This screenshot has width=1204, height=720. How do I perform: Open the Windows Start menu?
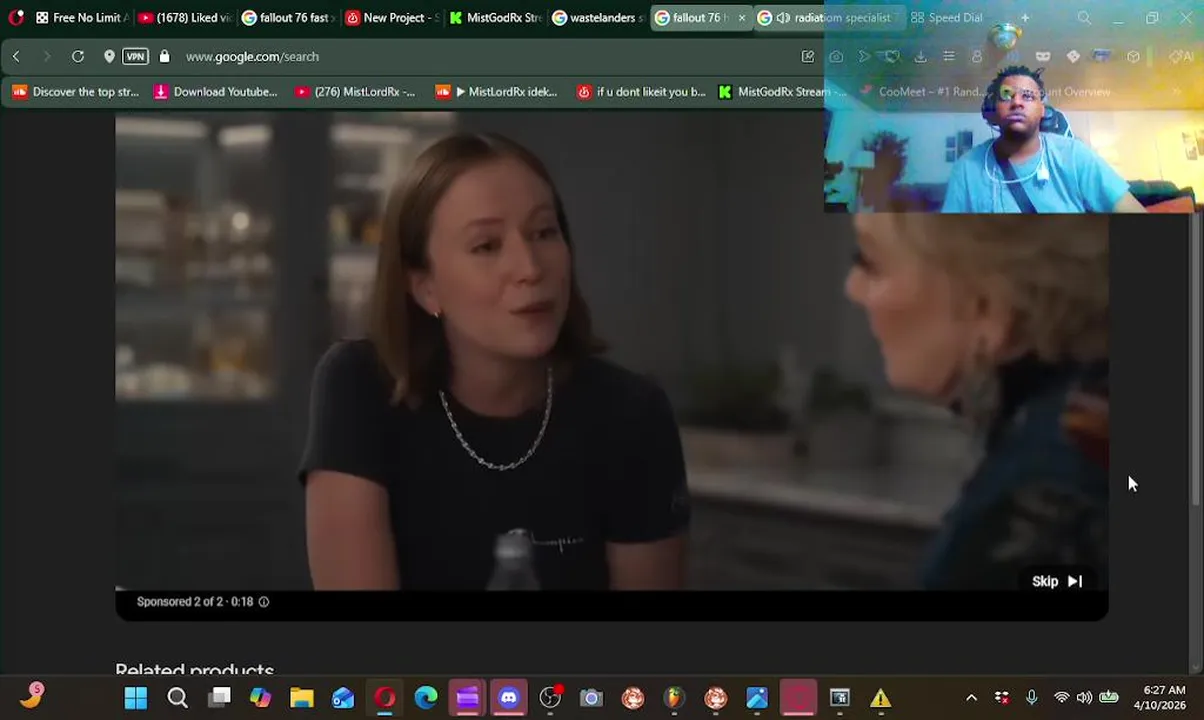pos(136,698)
